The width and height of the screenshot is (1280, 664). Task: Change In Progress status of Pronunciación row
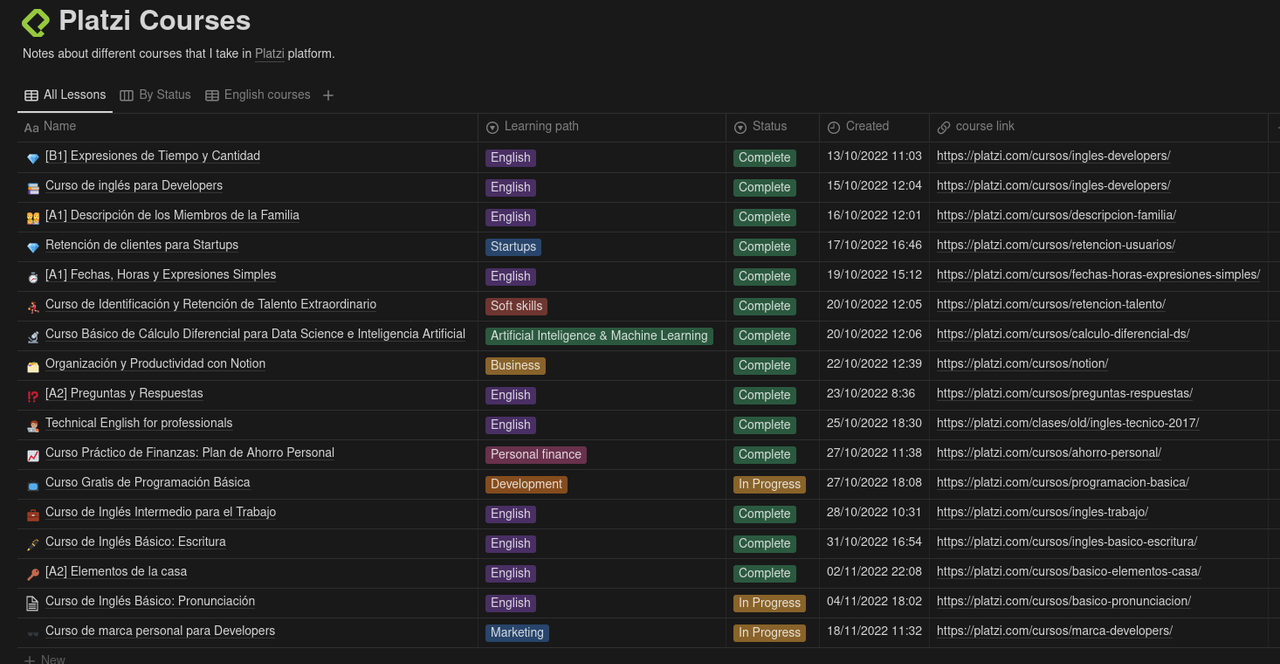[x=769, y=603]
